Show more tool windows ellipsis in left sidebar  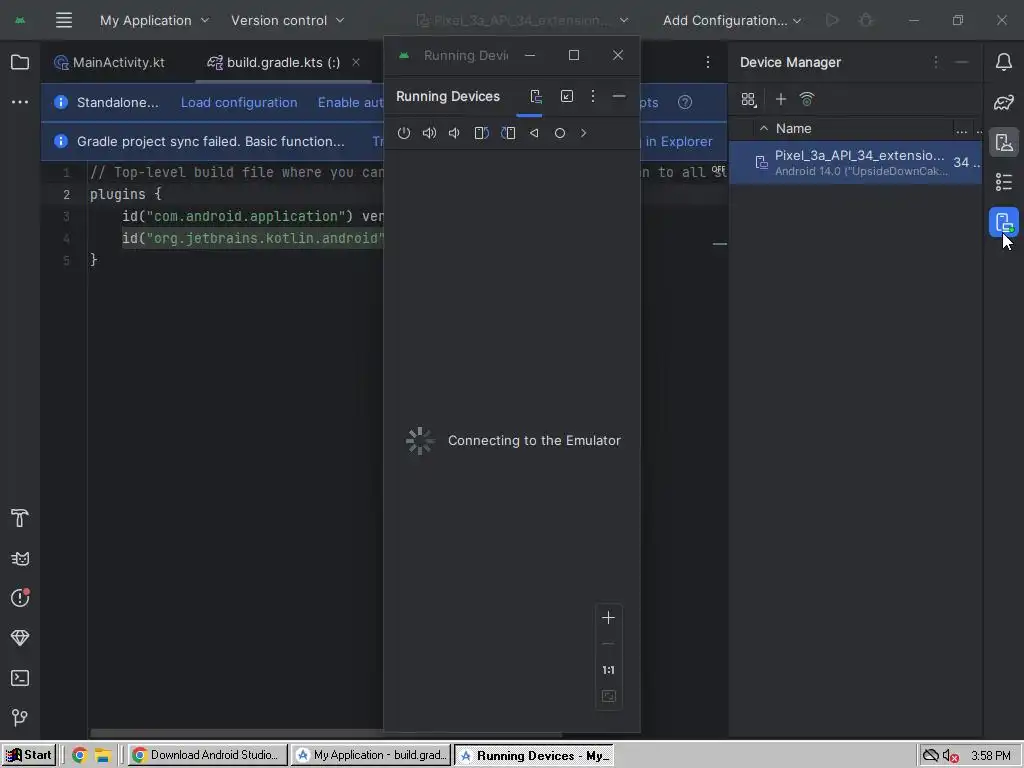click(x=20, y=102)
